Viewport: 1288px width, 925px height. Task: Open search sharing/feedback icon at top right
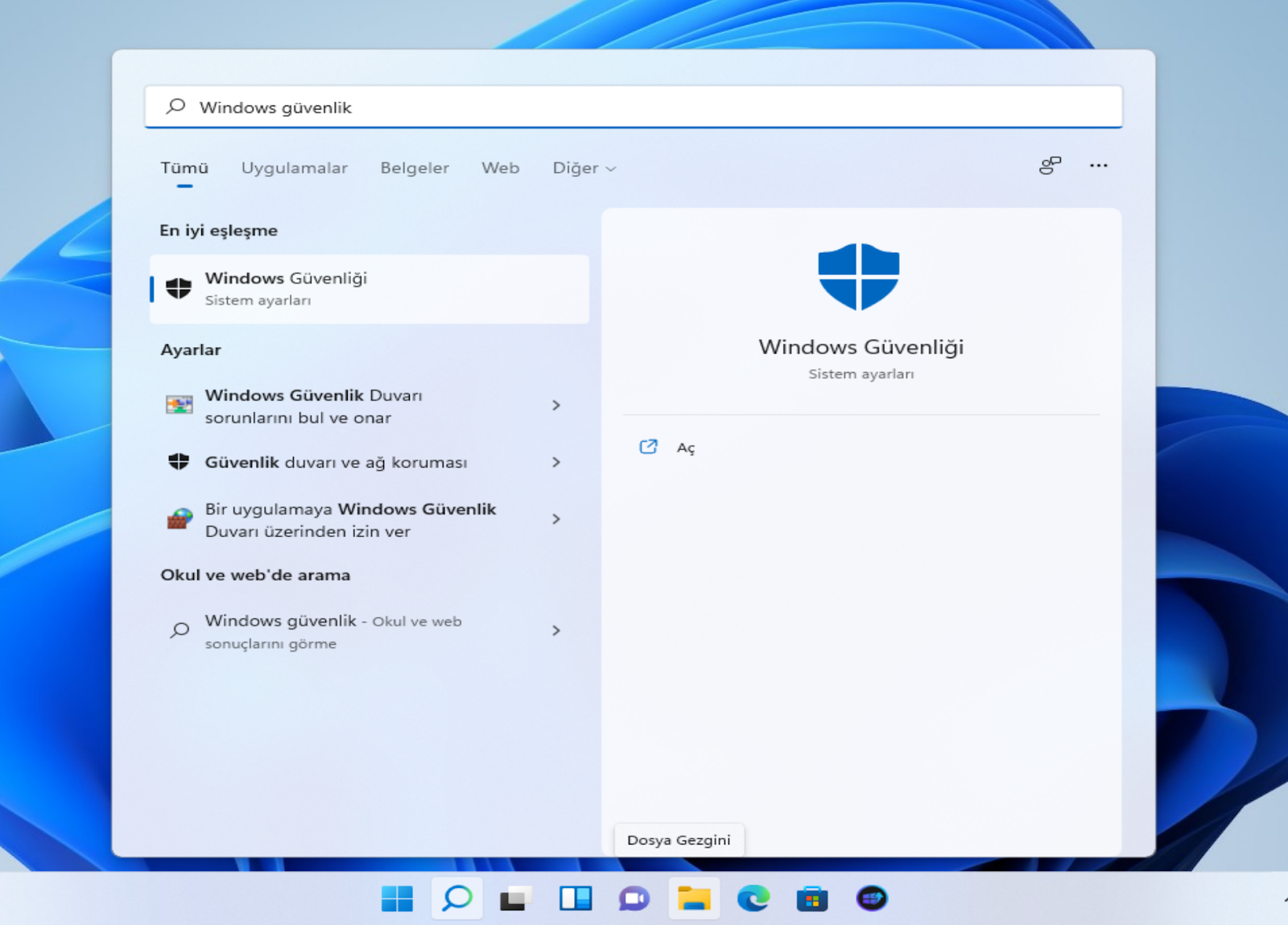(1050, 166)
